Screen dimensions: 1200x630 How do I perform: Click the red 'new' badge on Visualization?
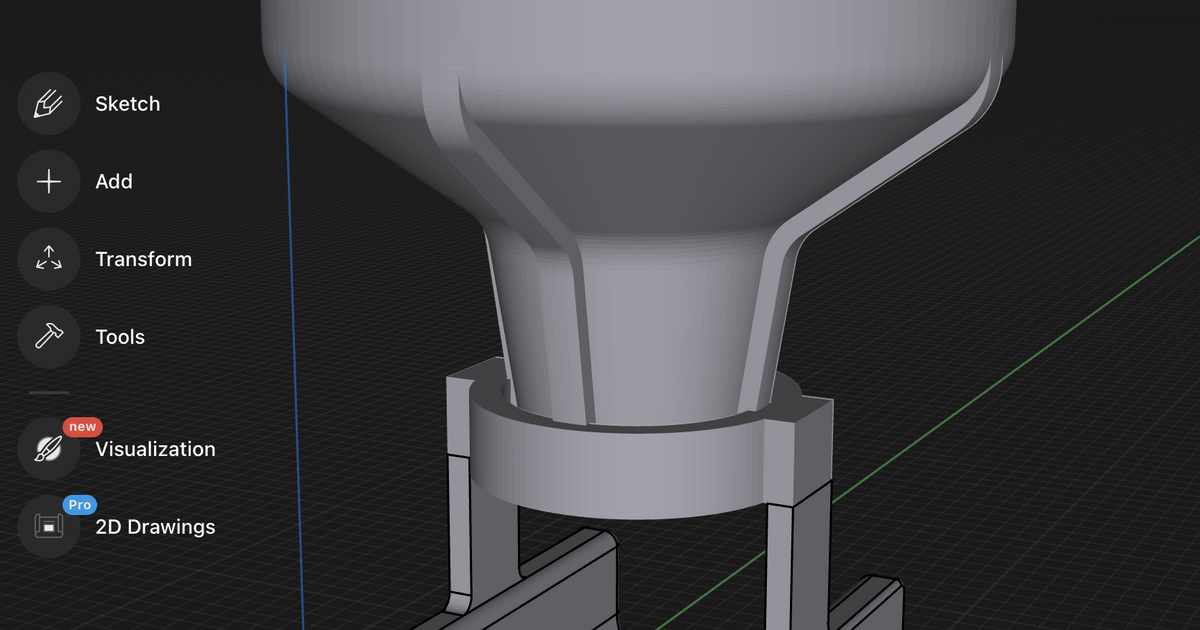(x=82, y=426)
